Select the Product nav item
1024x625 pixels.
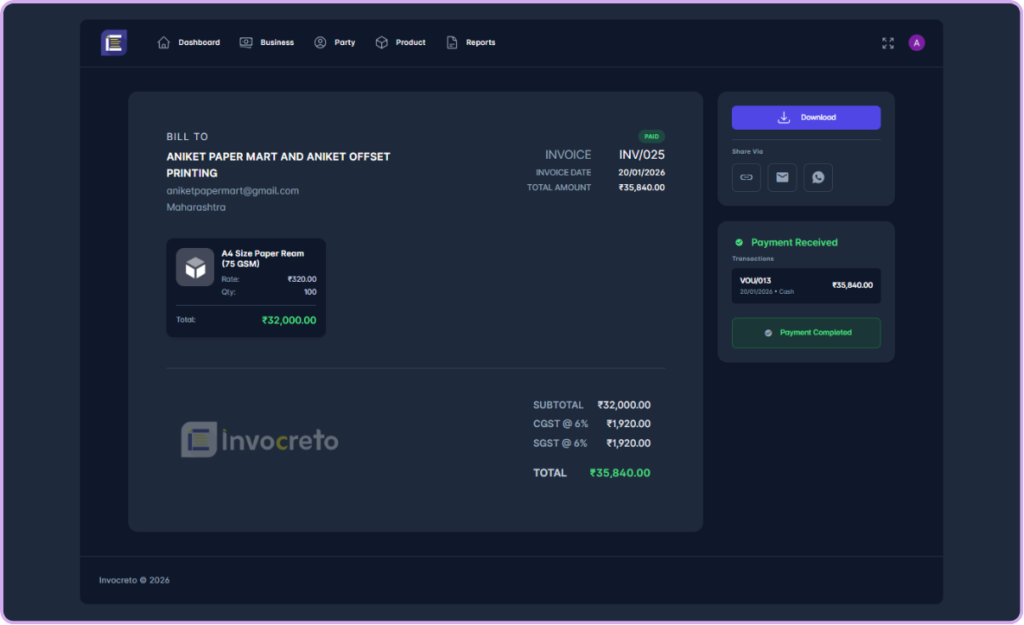[401, 43]
